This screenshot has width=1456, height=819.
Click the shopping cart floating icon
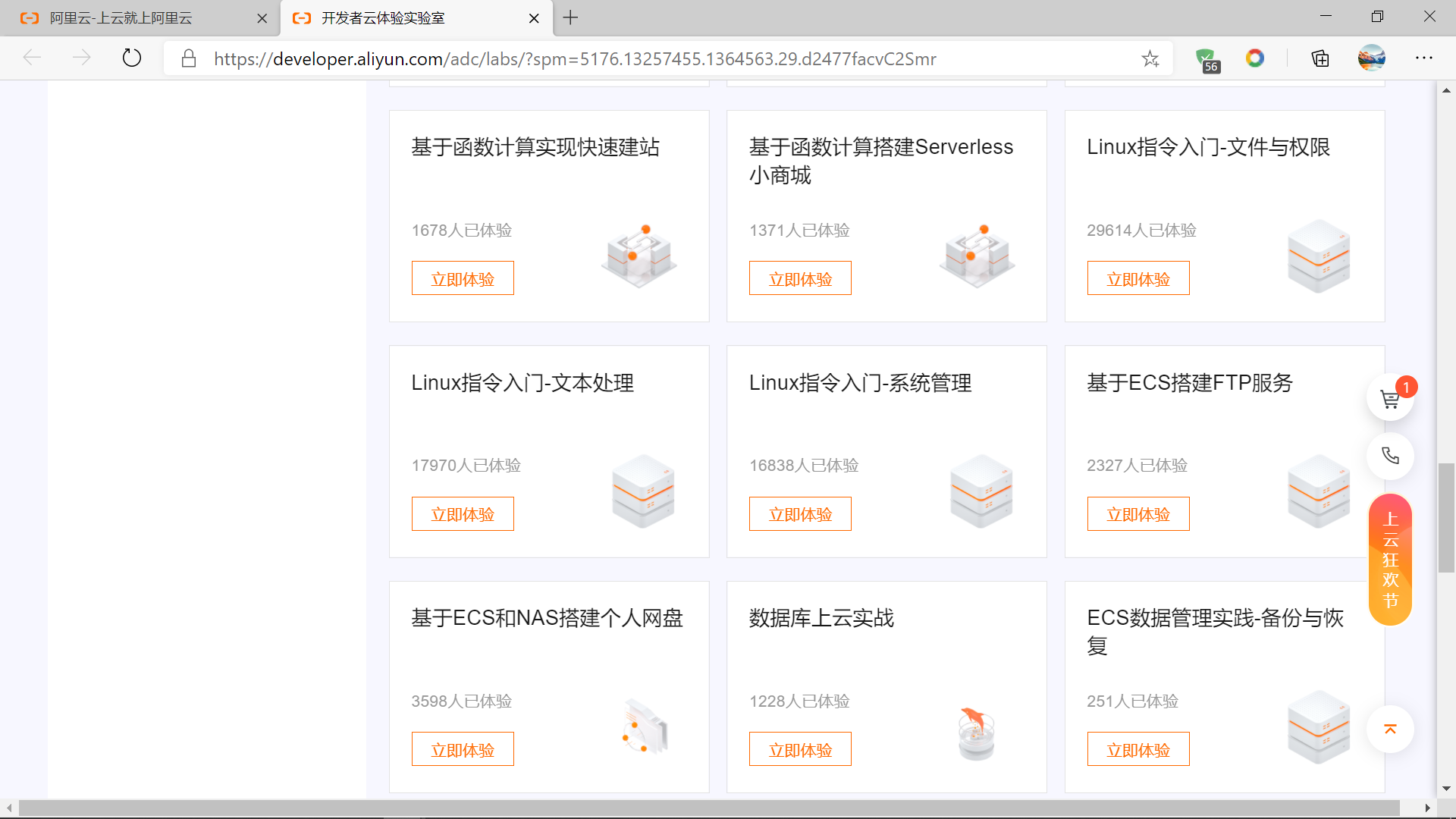coord(1389,399)
